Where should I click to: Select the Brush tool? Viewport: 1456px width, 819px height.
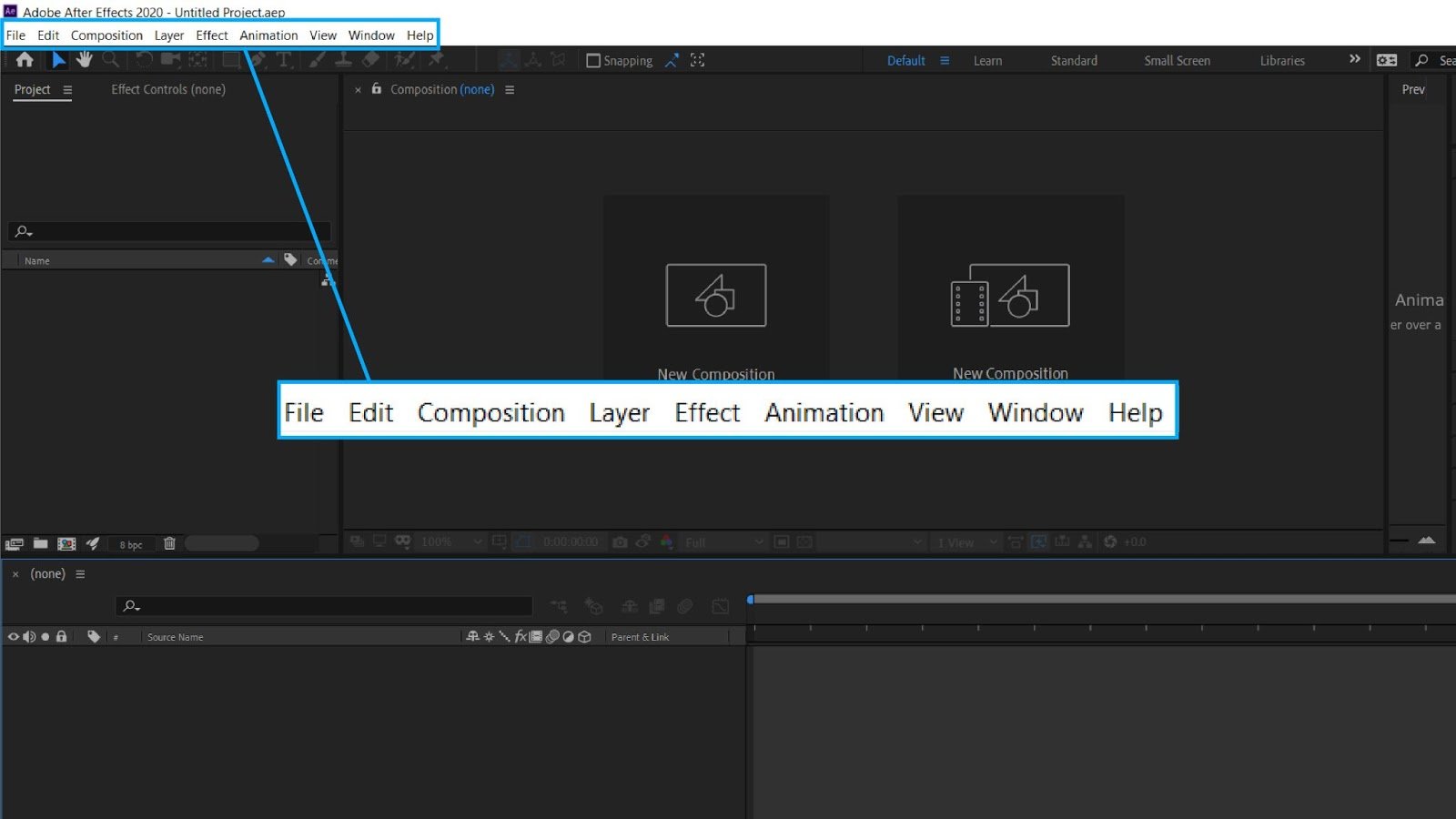(317, 60)
